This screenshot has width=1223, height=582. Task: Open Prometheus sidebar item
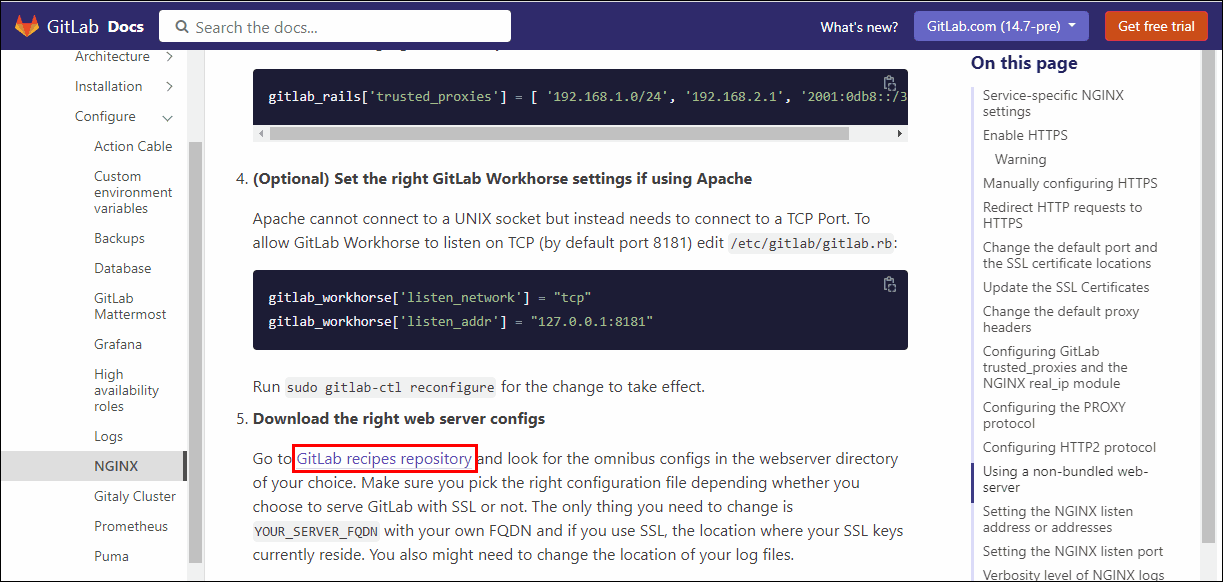click(131, 526)
